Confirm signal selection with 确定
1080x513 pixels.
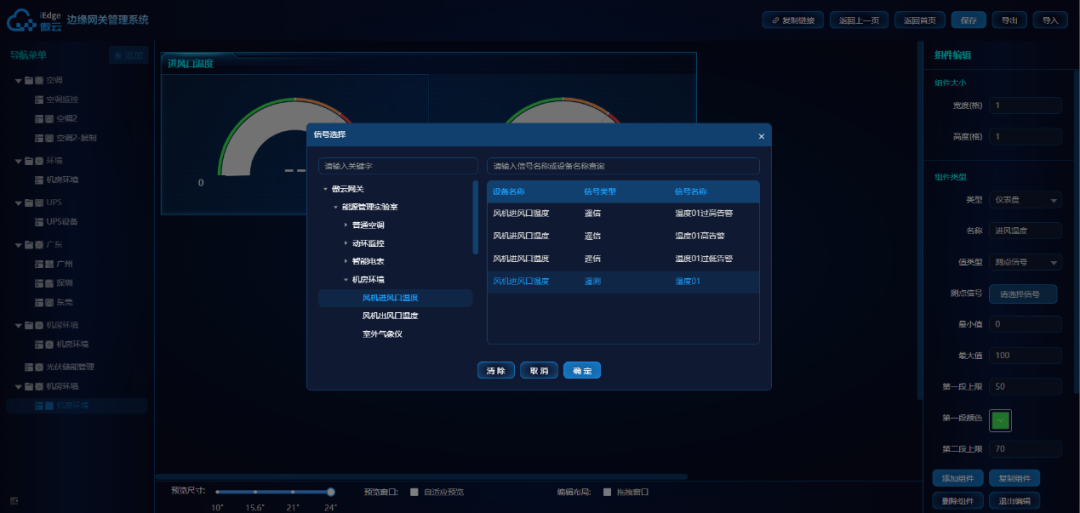(x=582, y=370)
